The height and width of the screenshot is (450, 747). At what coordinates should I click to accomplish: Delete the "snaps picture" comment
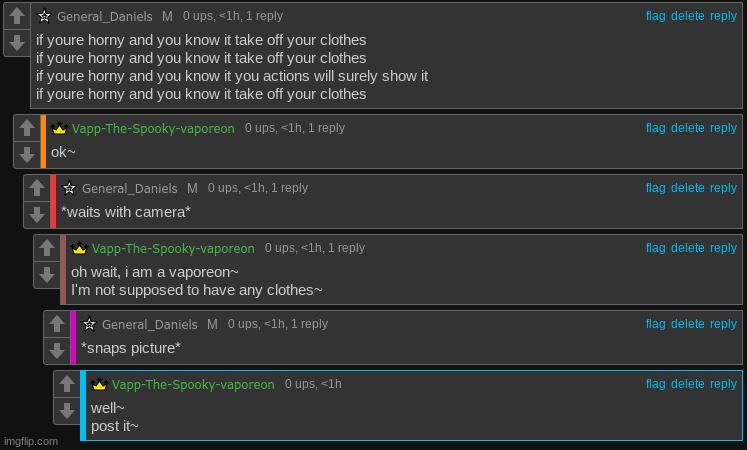point(687,324)
